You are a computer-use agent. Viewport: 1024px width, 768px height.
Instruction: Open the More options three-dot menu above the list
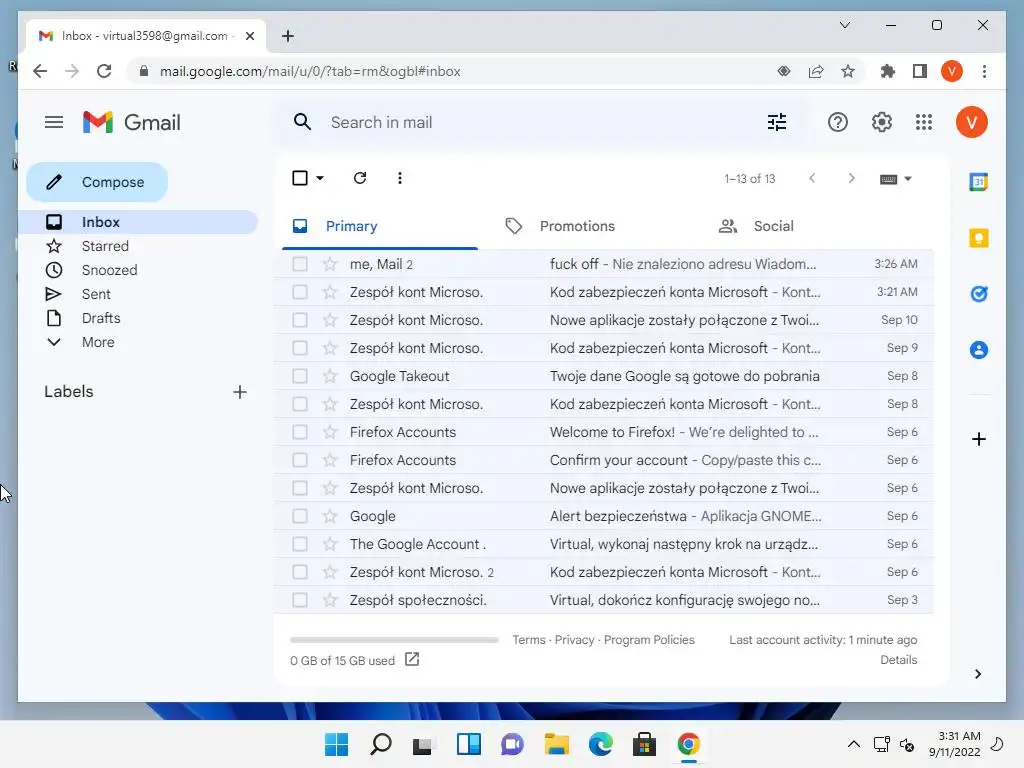[x=400, y=178]
